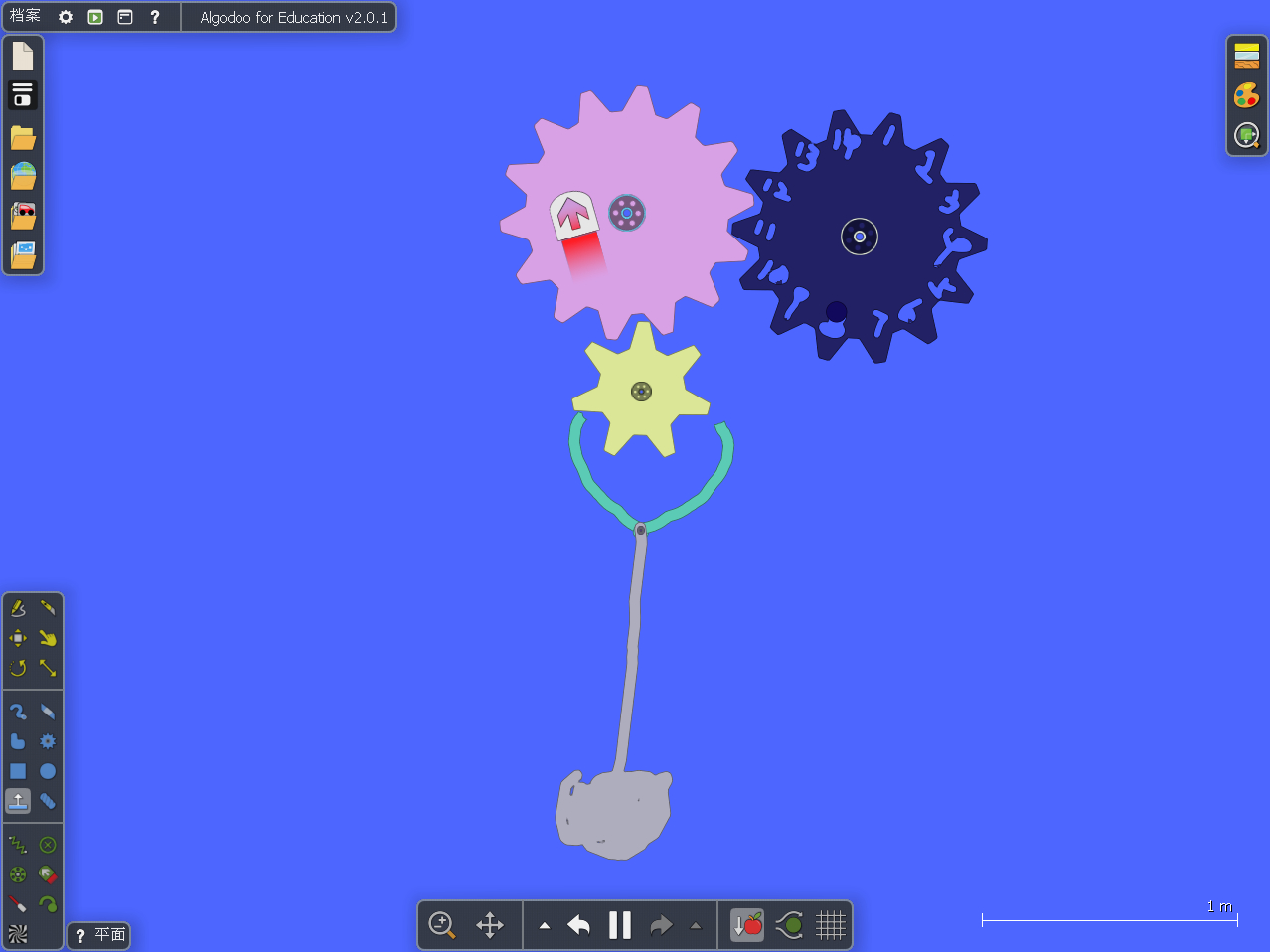Select the Rotate tool
The width and height of the screenshot is (1270, 952).
18,668
